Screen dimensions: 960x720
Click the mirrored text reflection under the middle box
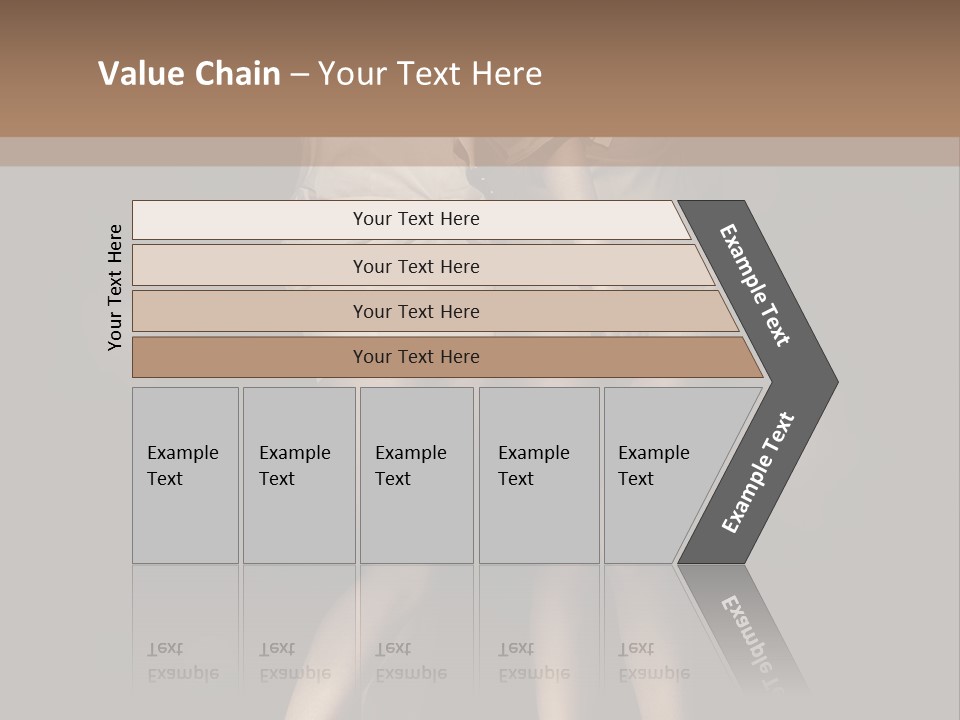coord(411,660)
